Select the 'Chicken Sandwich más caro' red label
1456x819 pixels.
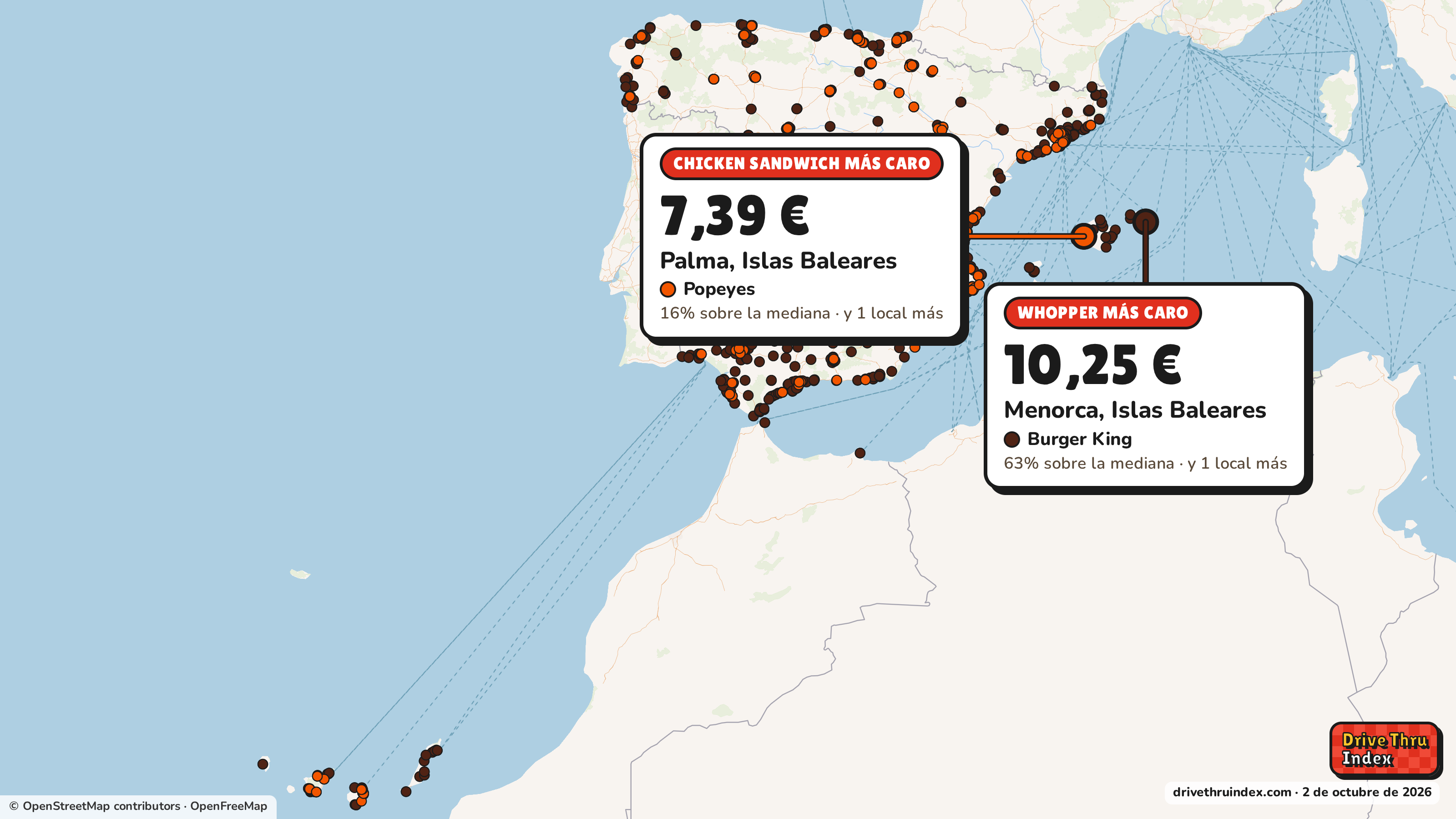pyautogui.click(x=801, y=163)
